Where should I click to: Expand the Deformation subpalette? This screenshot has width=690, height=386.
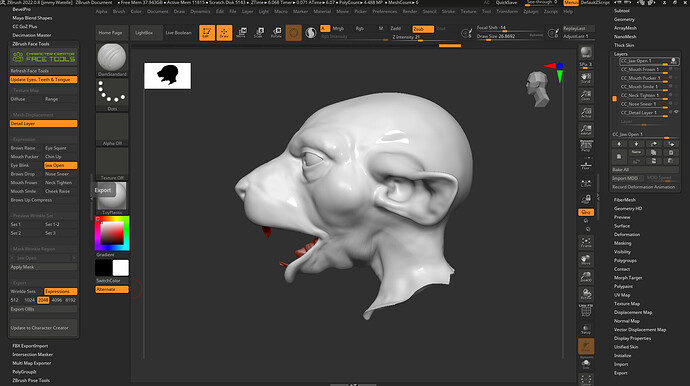[627, 235]
